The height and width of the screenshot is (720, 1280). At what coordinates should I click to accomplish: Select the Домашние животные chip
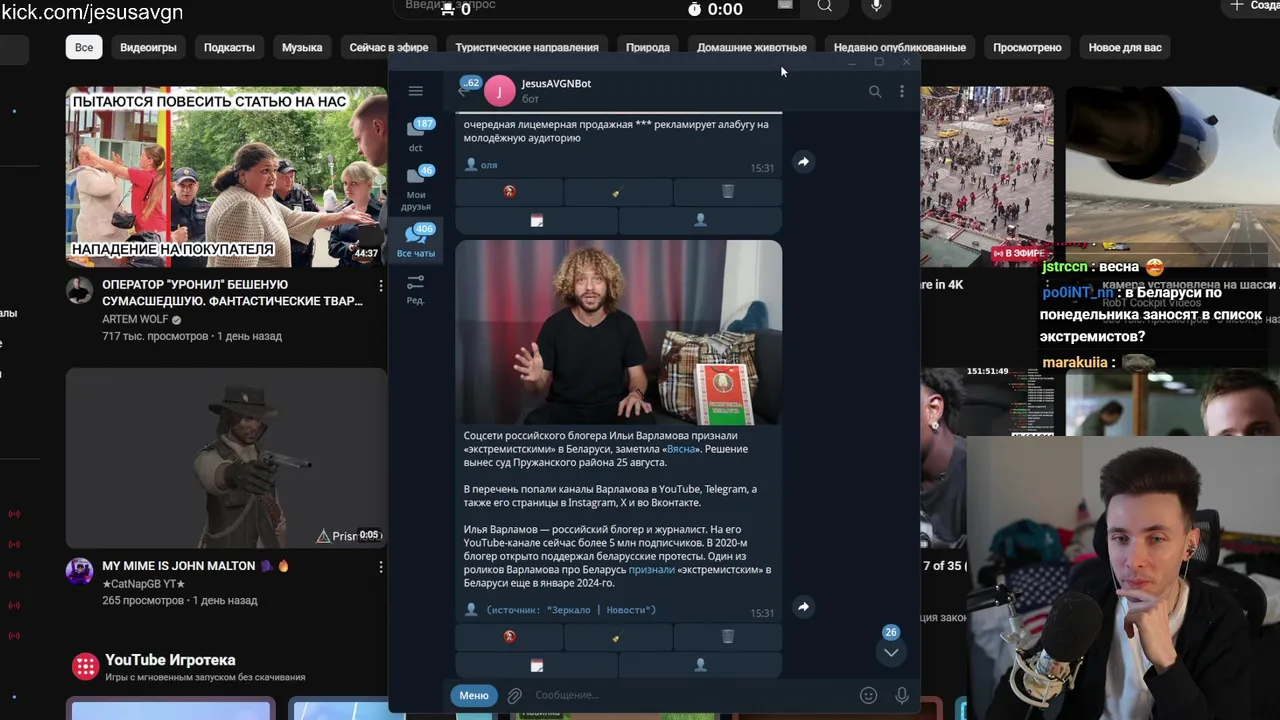click(x=752, y=47)
